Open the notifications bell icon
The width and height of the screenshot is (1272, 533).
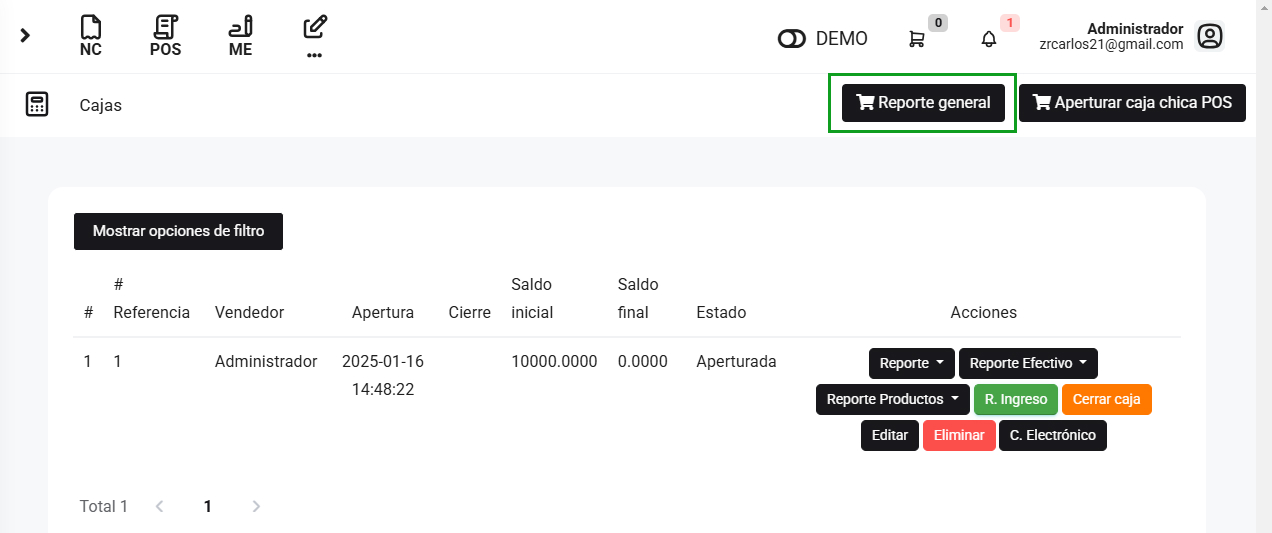[989, 39]
